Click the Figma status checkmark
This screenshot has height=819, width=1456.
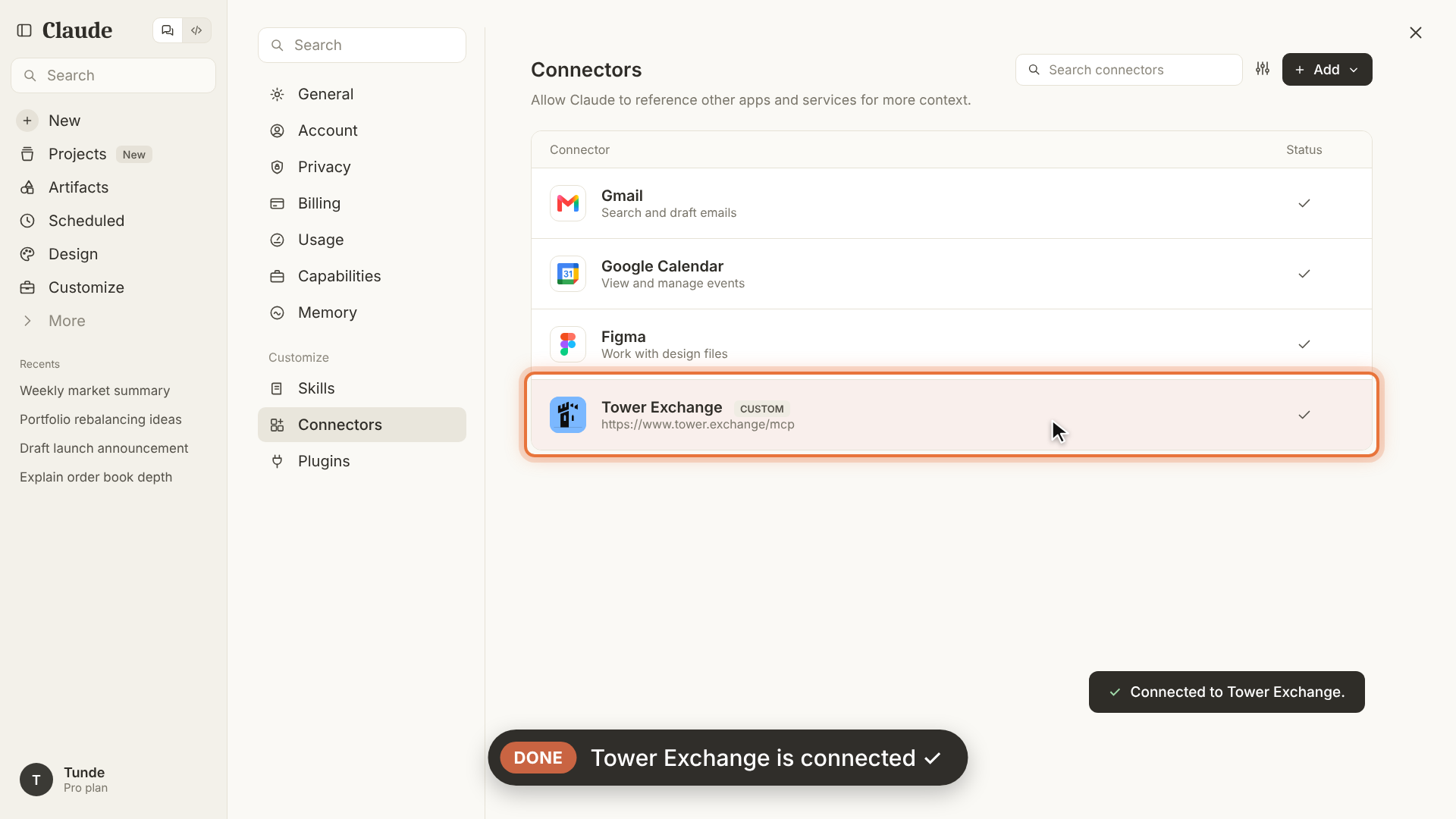pos(1304,344)
